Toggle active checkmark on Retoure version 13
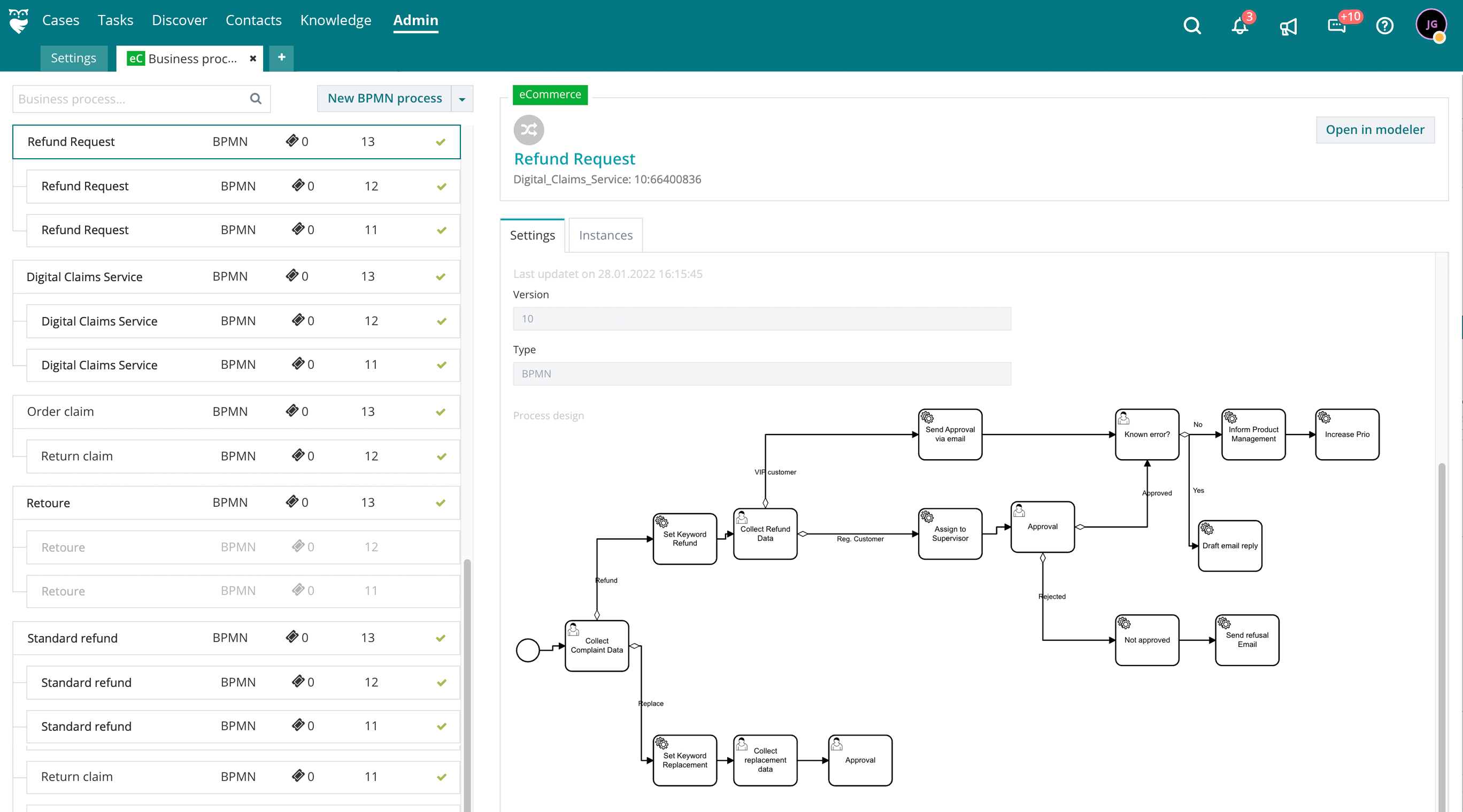Image resolution: width=1463 pixels, height=812 pixels. [x=441, y=503]
